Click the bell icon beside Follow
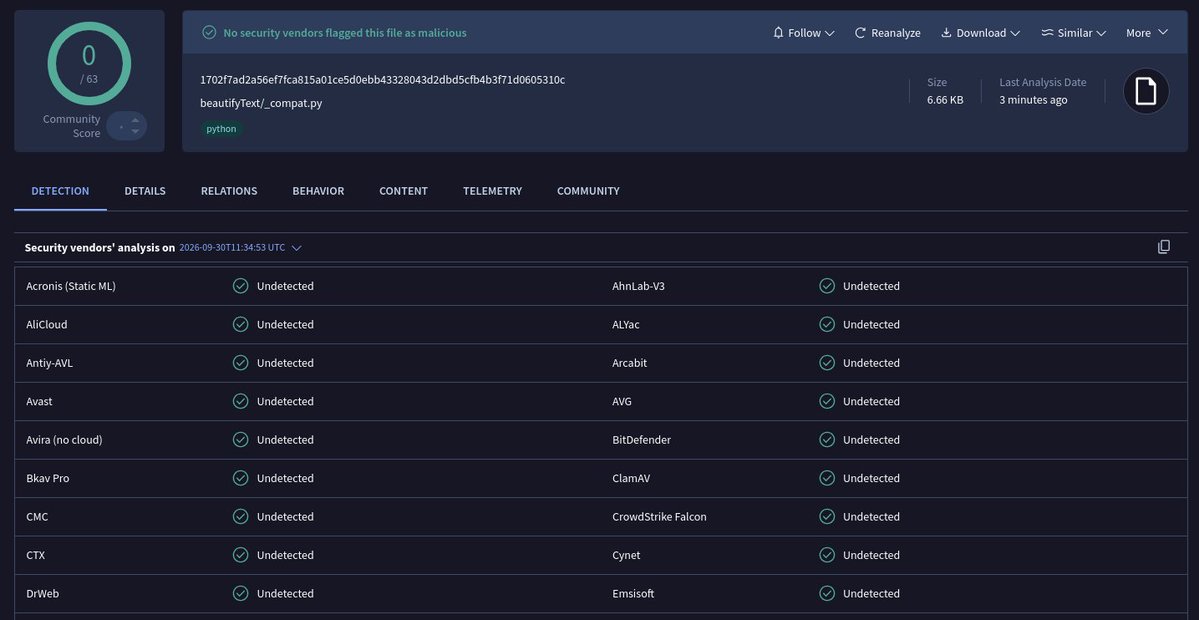Screen dimensions: 1199x620 pos(778,33)
